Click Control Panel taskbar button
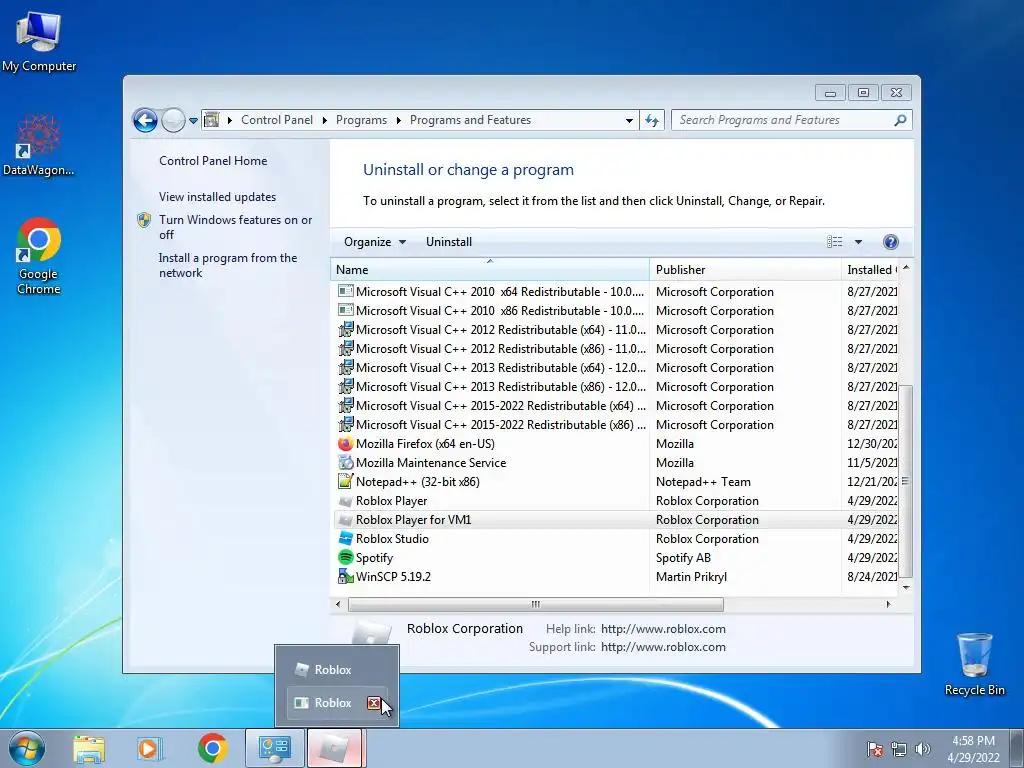The height and width of the screenshot is (768, 1024). 275,748
